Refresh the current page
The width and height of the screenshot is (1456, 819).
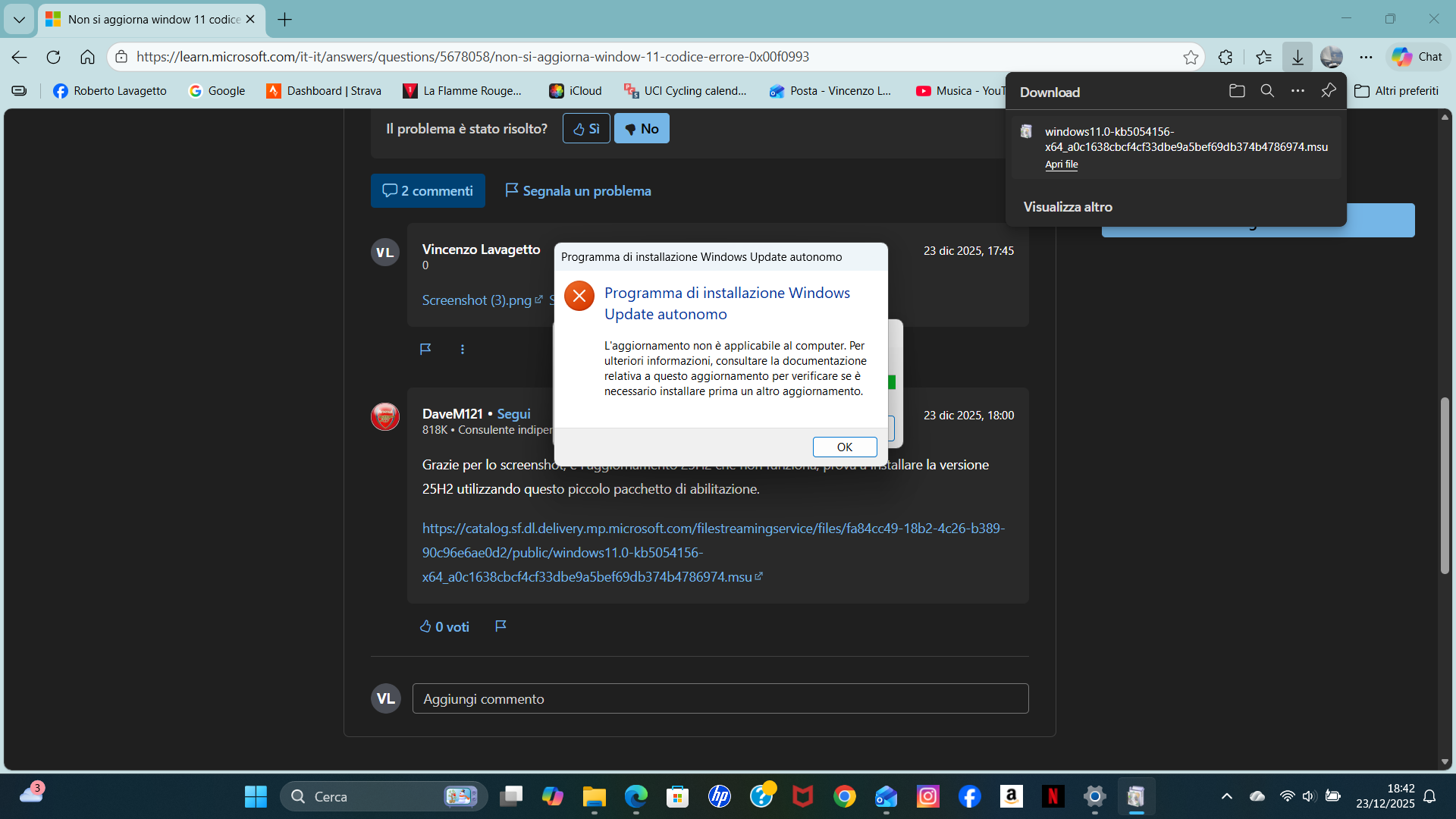53,57
